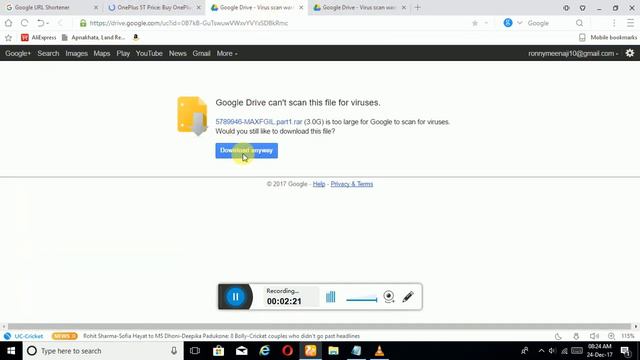Screen dimensions: 640x360
Task: Click the green padlock security icon
Action: [83, 23]
